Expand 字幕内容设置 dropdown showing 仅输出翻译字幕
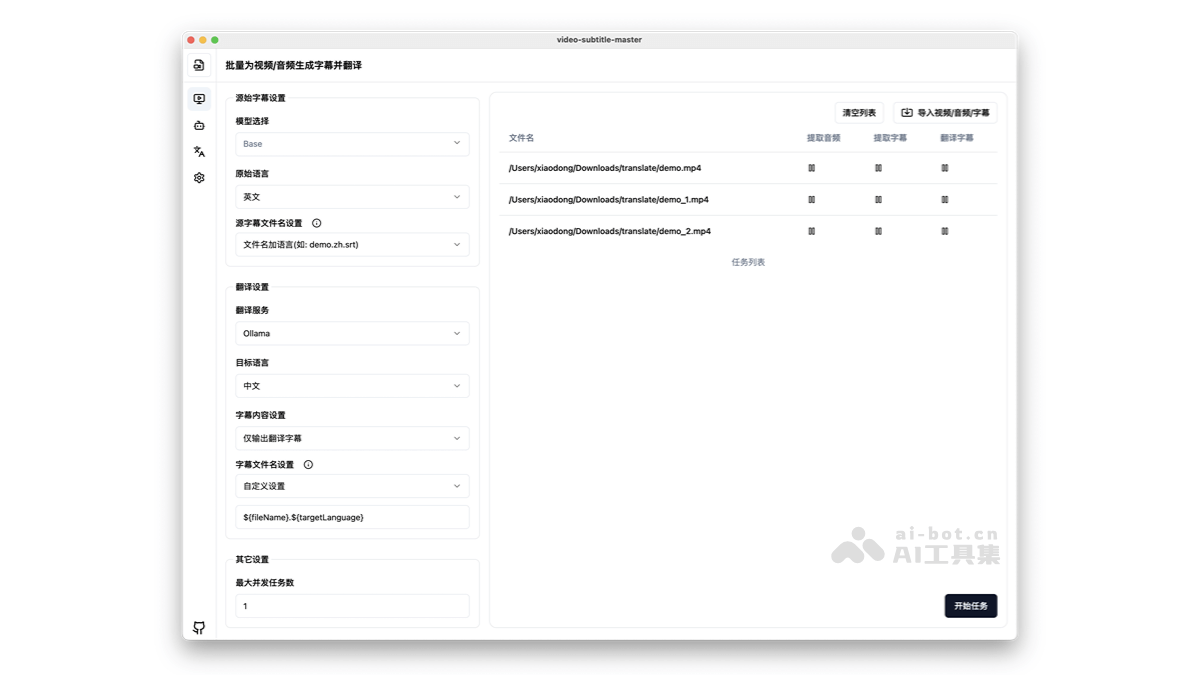 [x=352, y=438]
